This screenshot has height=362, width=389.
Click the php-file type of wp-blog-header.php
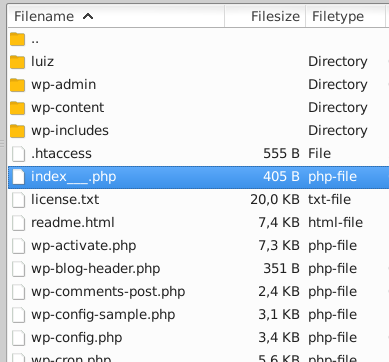pos(332,269)
